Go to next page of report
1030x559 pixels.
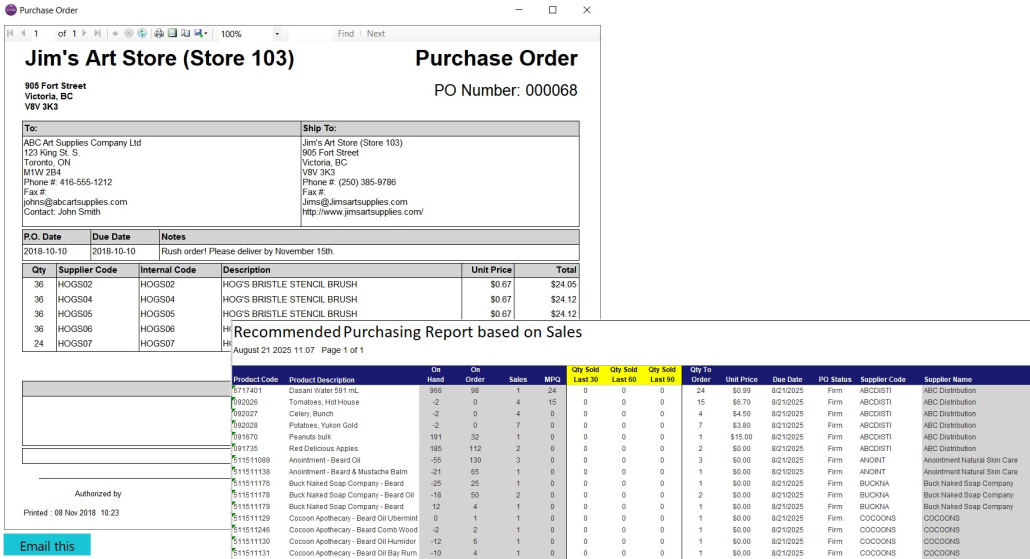coord(84,34)
